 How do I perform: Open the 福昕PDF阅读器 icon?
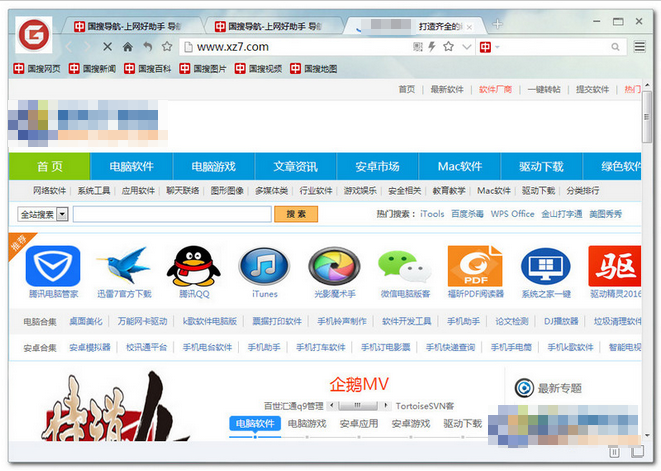[475, 266]
